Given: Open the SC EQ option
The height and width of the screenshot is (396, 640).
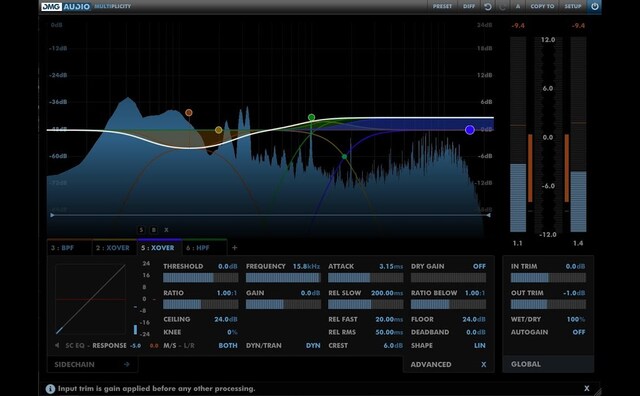Looking at the screenshot, I should point(75,345).
